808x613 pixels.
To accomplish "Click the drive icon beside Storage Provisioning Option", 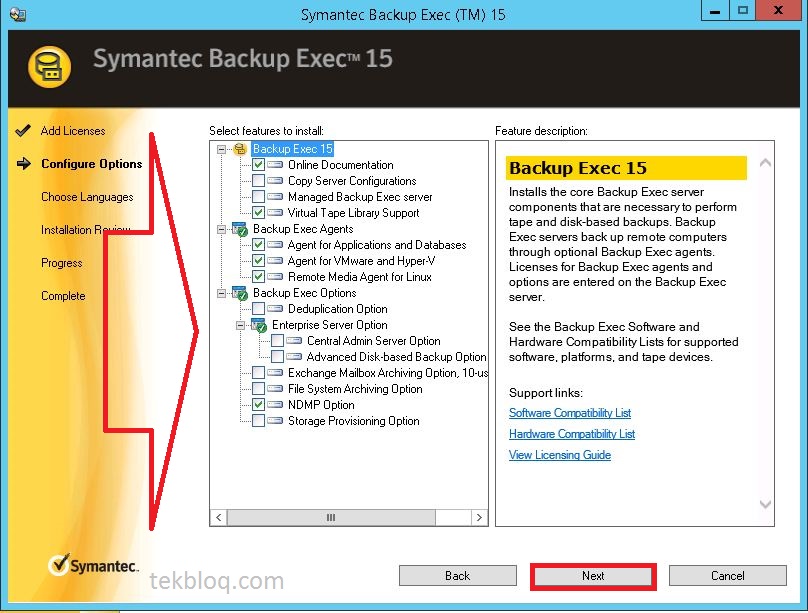I will coord(275,421).
